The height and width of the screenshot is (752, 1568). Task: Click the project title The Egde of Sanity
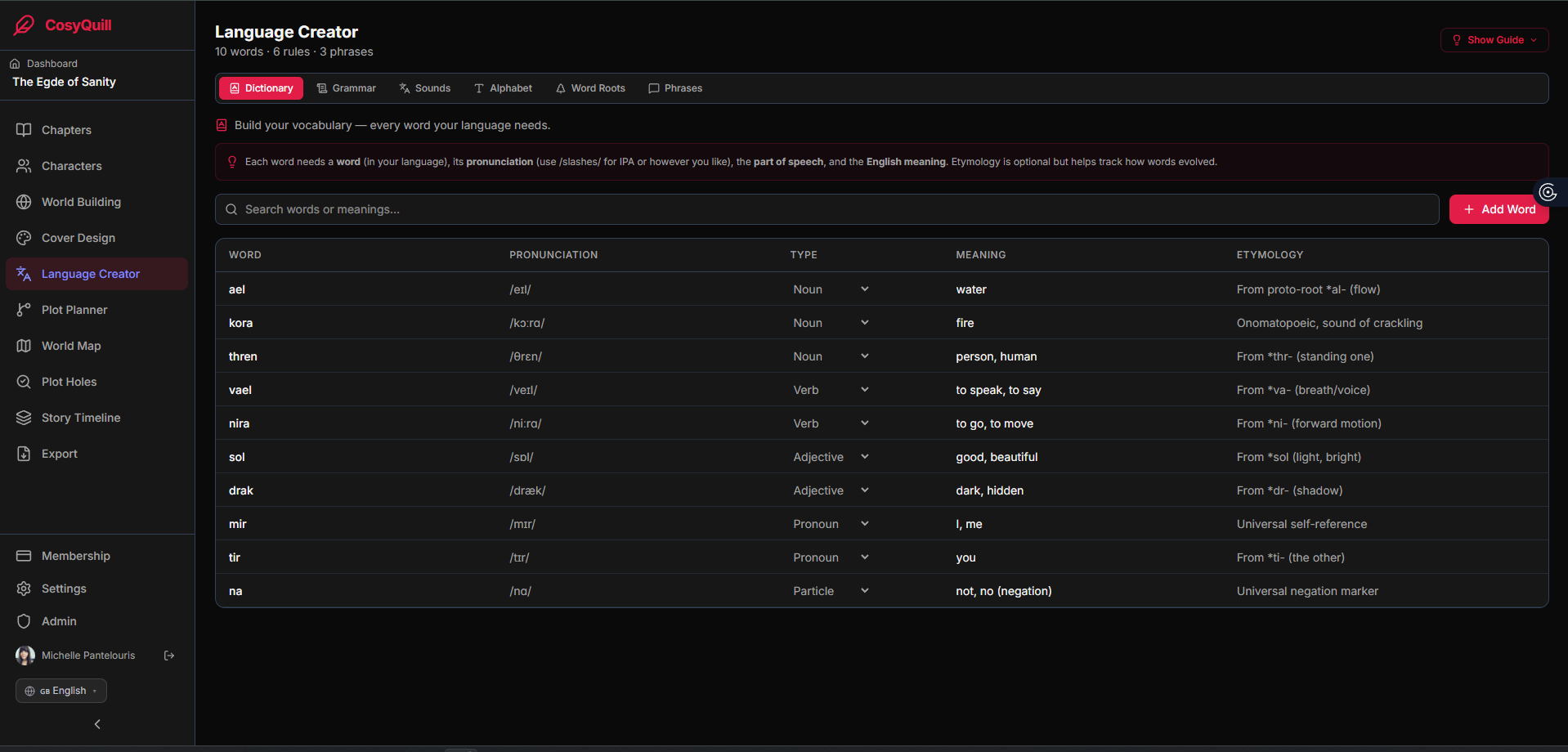(x=64, y=82)
